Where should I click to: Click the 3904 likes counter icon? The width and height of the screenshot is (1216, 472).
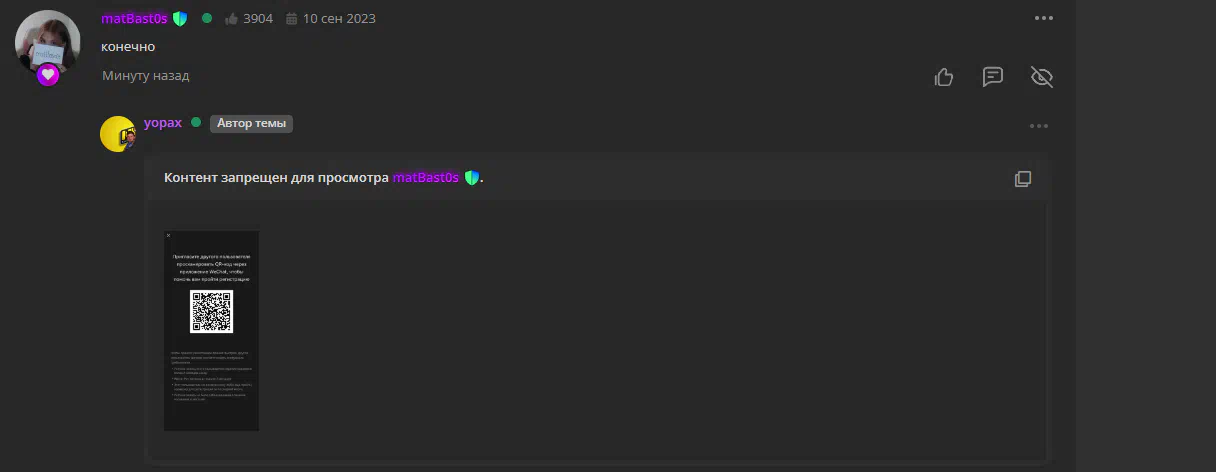point(232,18)
